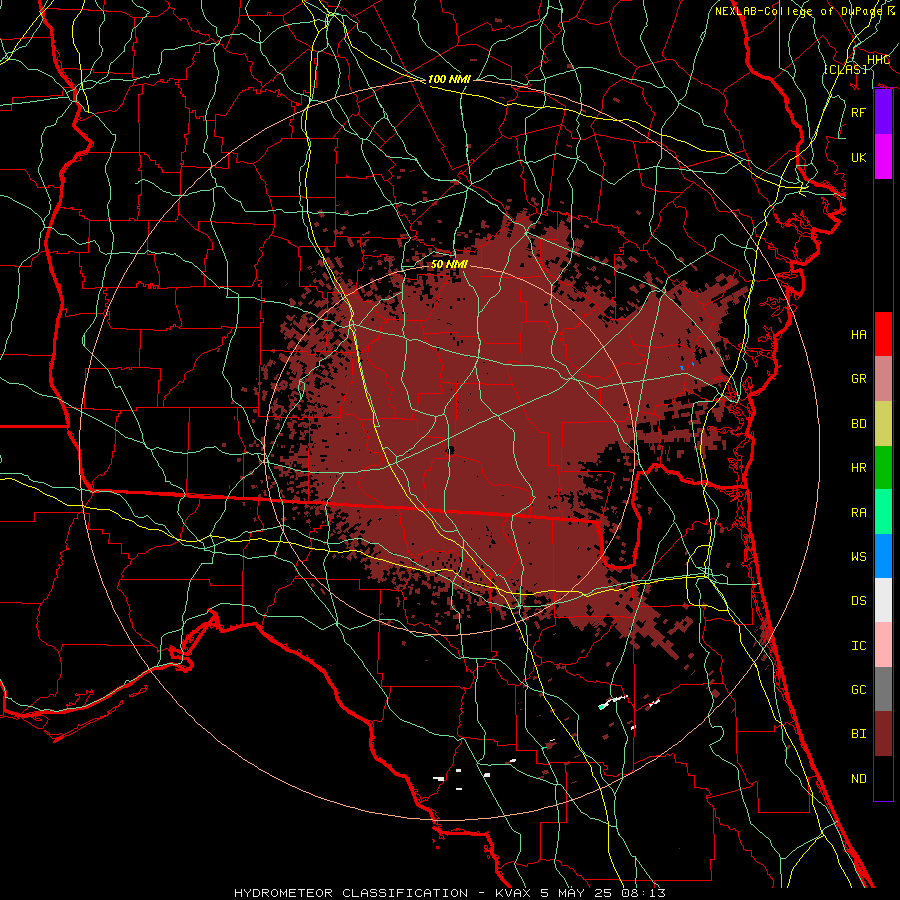Click the "BD" legend label
This screenshot has height=900, width=900.
[858, 424]
